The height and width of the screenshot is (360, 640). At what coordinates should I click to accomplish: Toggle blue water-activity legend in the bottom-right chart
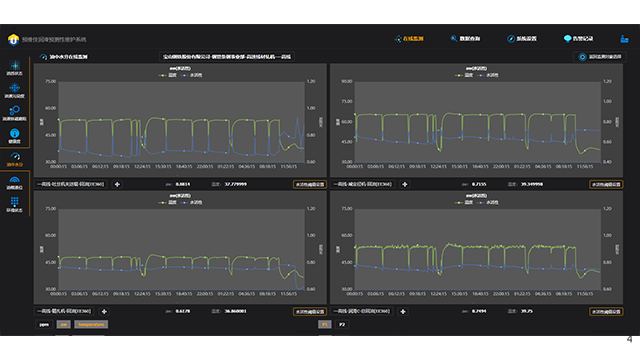[488, 202]
